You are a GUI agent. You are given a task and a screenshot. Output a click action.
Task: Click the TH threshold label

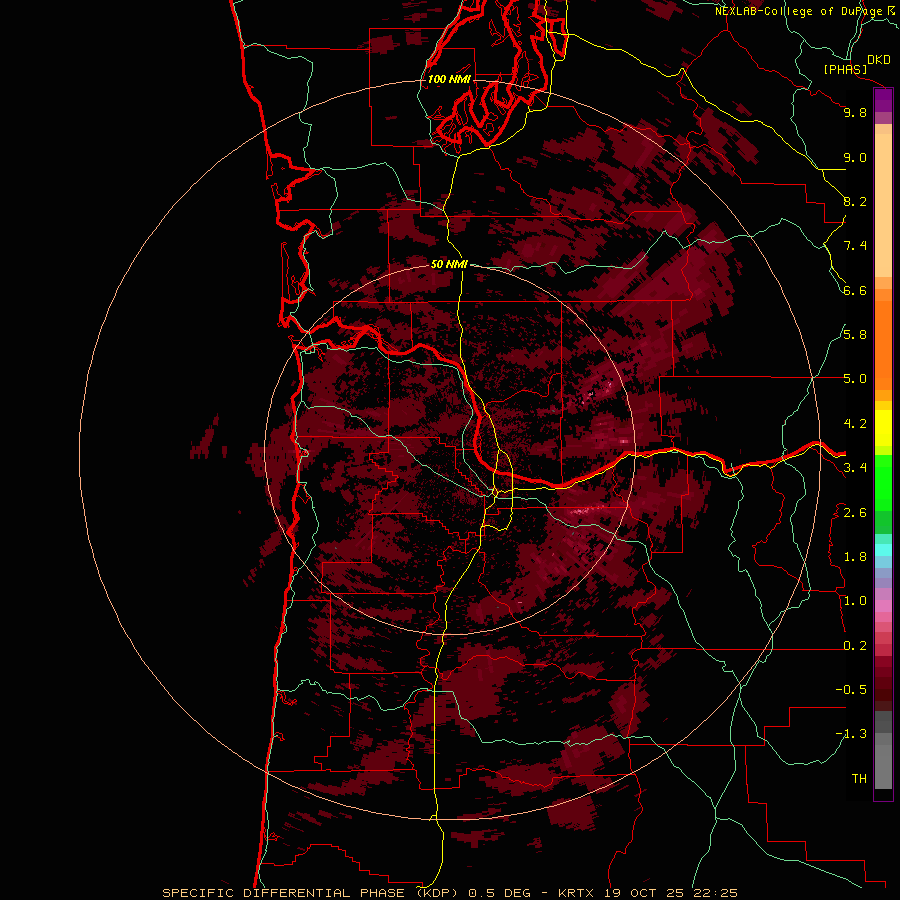pyautogui.click(x=859, y=779)
